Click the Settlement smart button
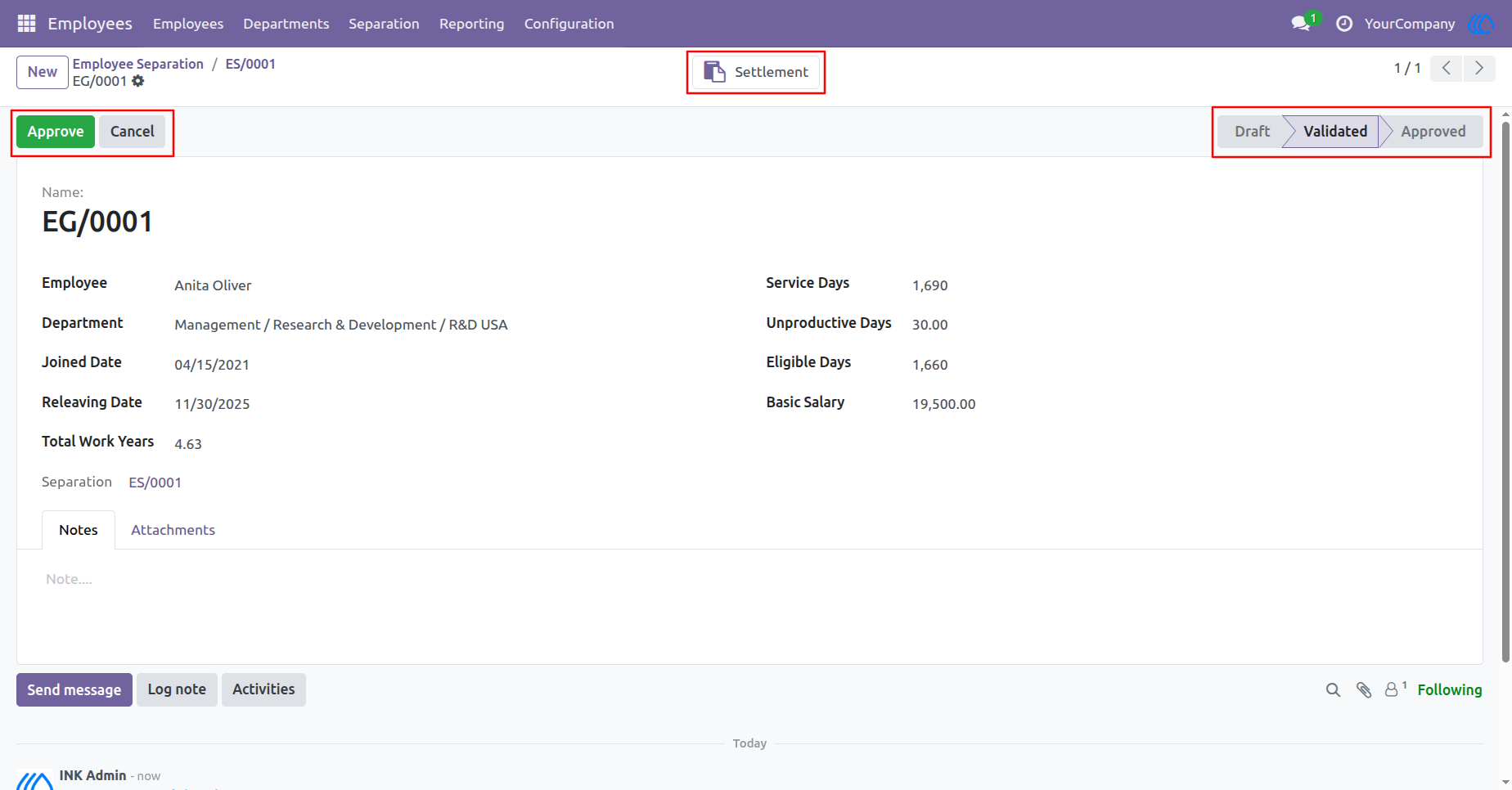Image resolution: width=1512 pixels, height=790 pixels. click(756, 72)
